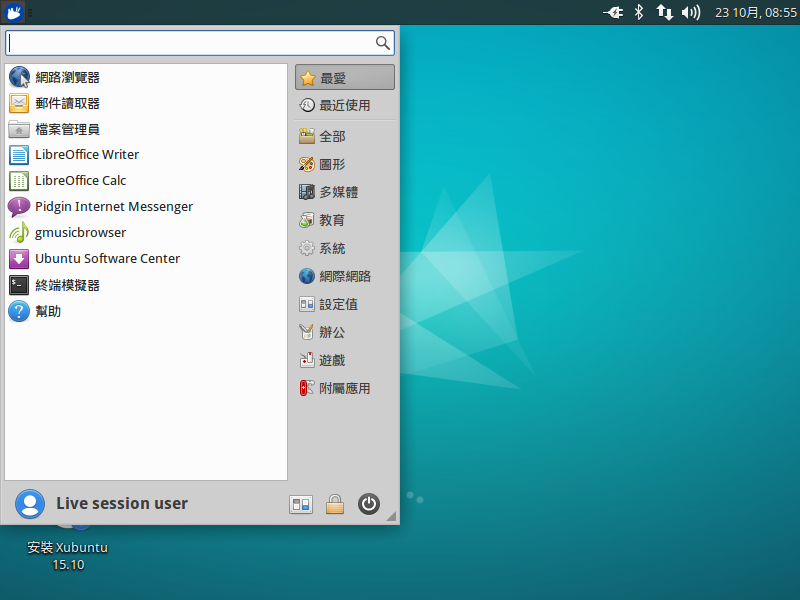The height and width of the screenshot is (600, 800).
Task: Click the Live session user name
Action: click(122, 504)
